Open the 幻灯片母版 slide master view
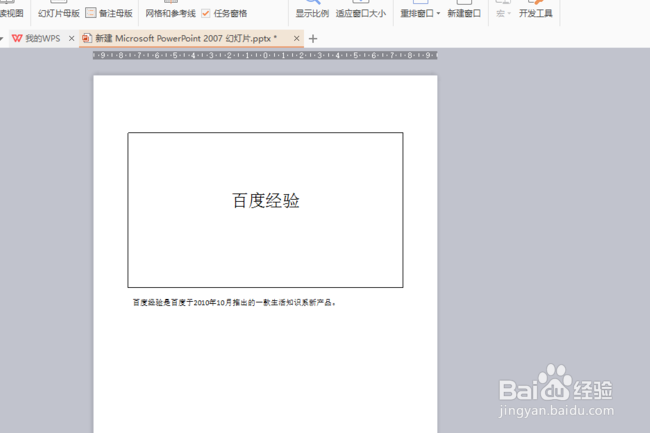 (x=59, y=13)
